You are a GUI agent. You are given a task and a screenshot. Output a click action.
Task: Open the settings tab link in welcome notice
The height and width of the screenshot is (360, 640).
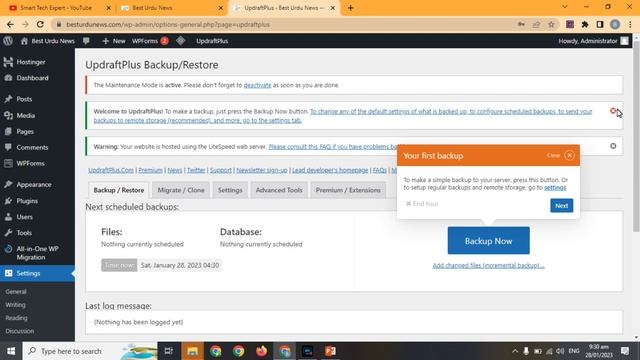(343, 116)
